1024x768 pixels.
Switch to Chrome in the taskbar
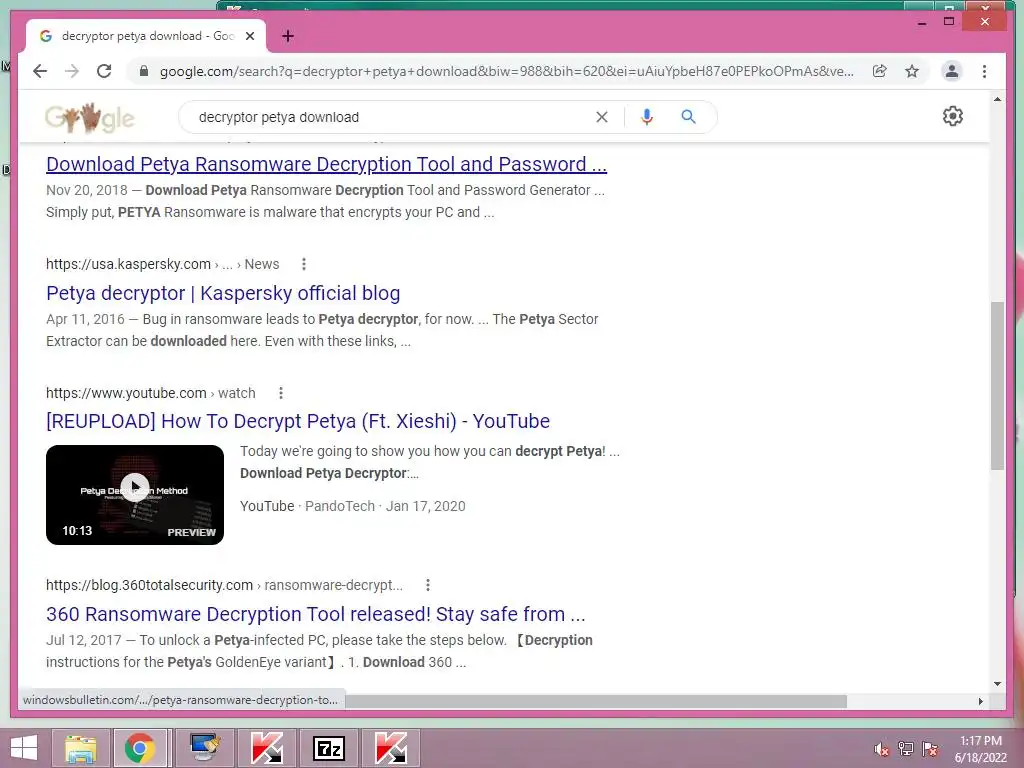tap(139, 748)
